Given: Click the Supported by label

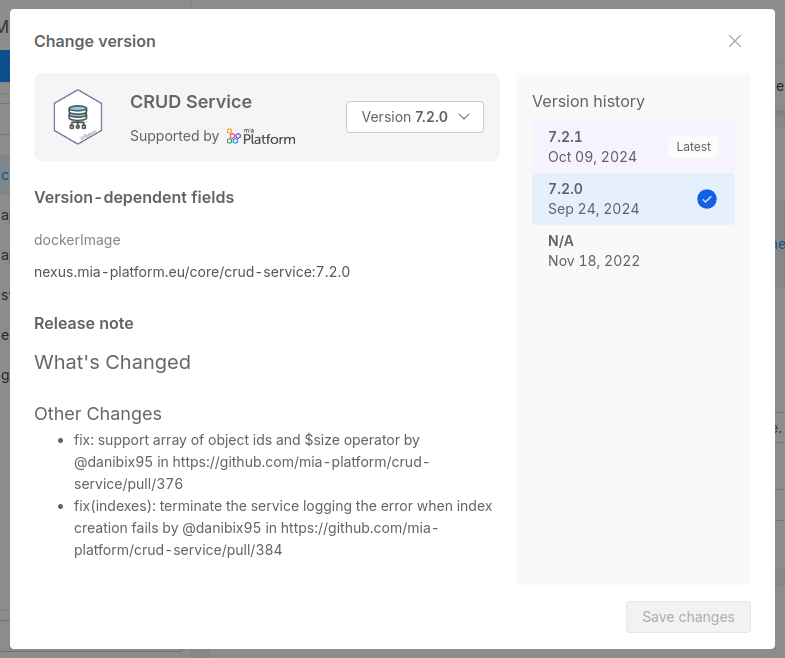Looking at the screenshot, I should tap(174, 136).
